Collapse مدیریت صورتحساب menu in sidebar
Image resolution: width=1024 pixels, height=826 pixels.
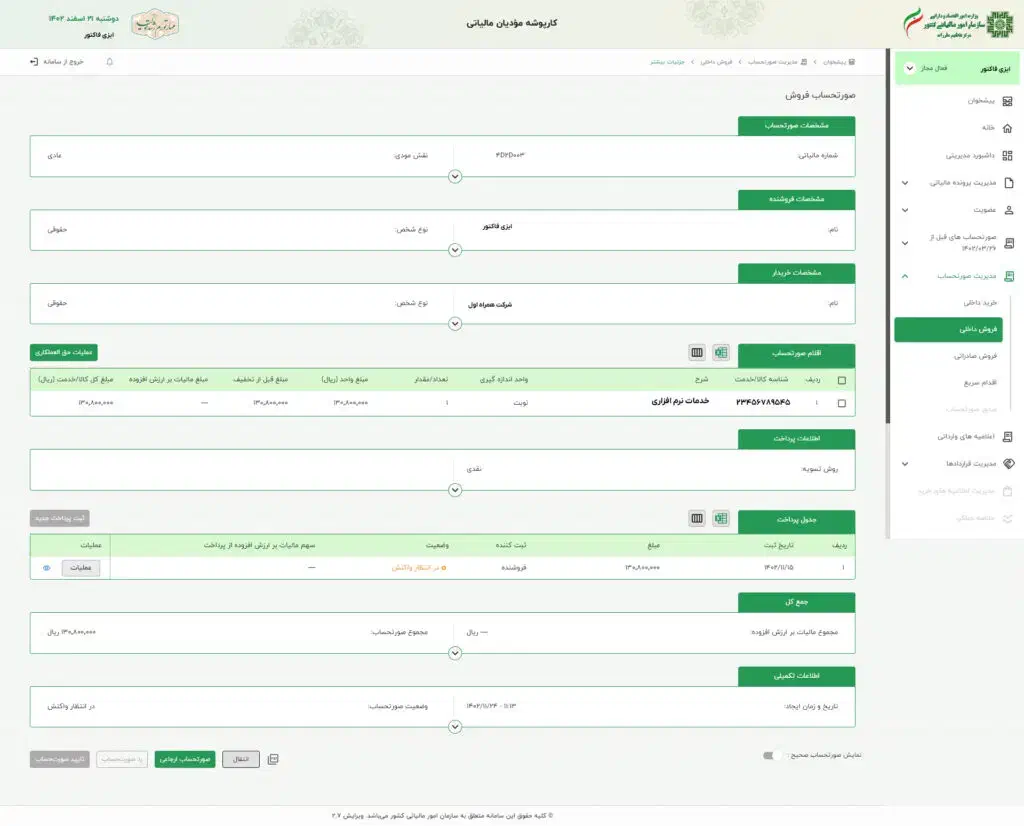(905, 275)
